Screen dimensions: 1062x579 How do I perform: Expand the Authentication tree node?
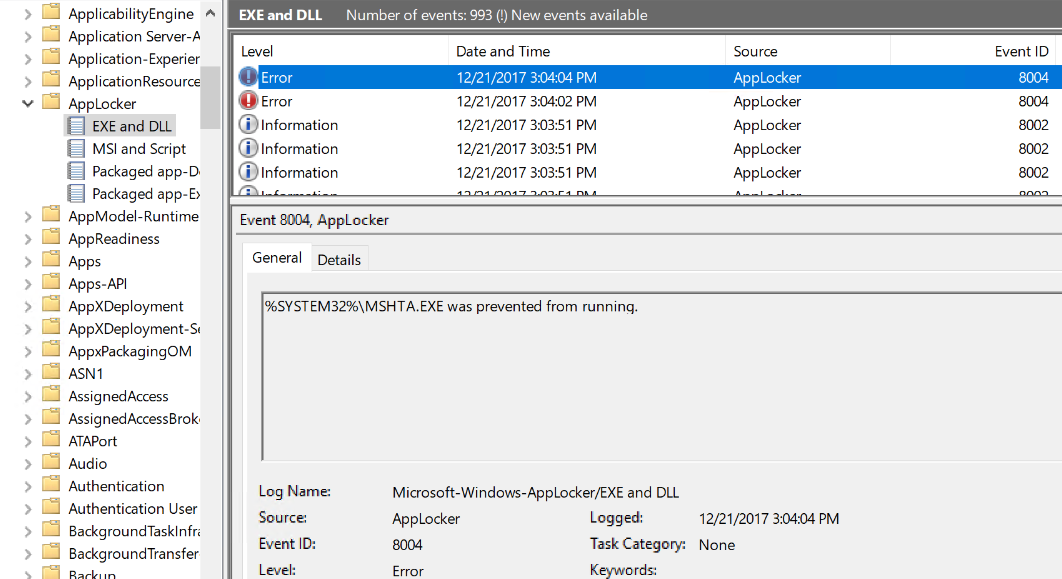click(27, 486)
